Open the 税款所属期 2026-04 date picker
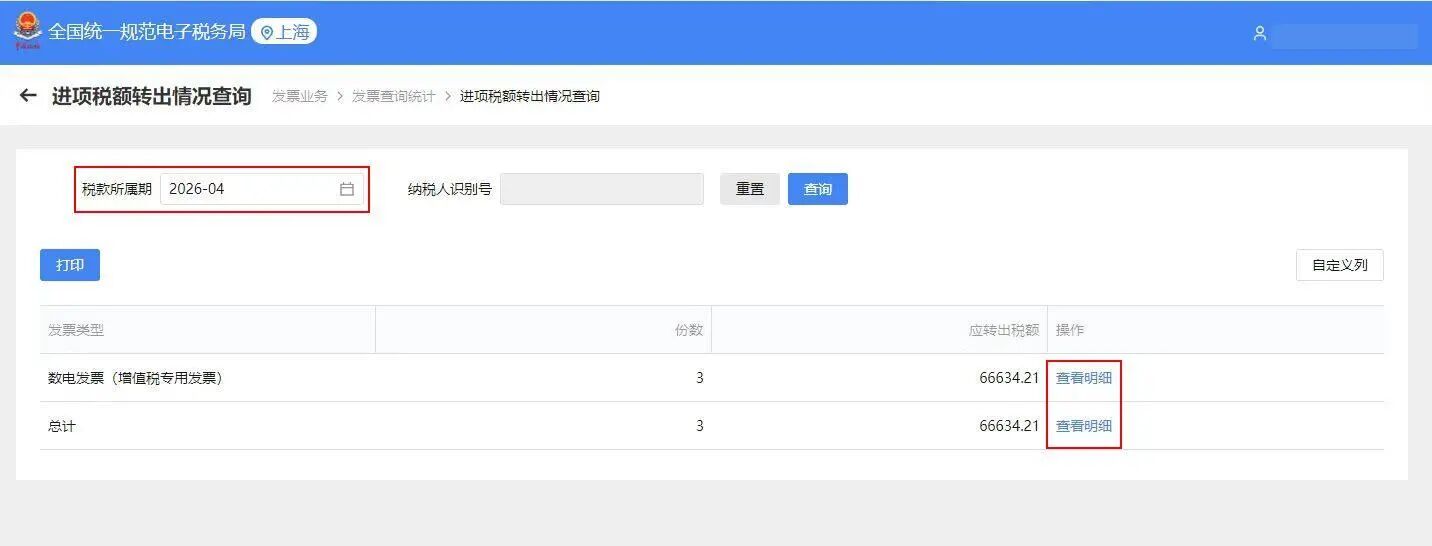This screenshot has width=1432, height=546. [262, 189]
